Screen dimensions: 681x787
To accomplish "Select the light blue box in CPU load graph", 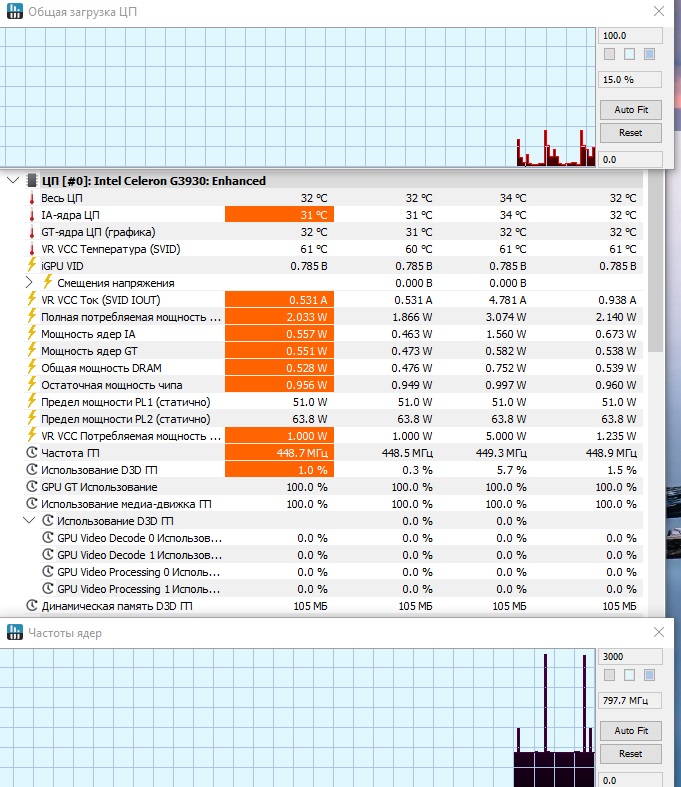I will pyautogui.click(x=629, y=54).
